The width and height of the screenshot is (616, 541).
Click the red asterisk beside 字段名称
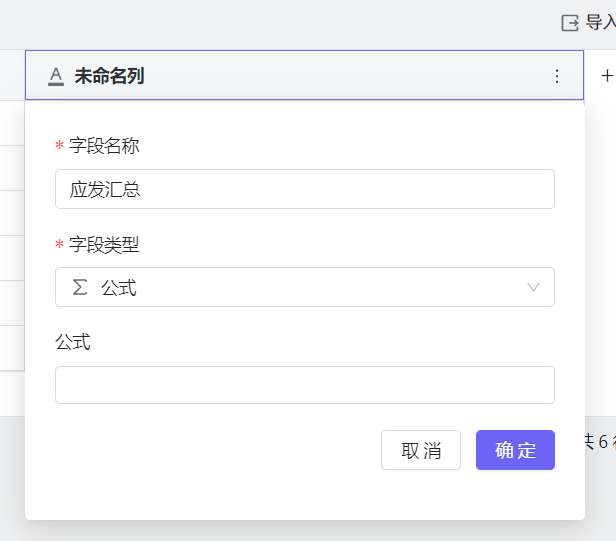(60, 147)
